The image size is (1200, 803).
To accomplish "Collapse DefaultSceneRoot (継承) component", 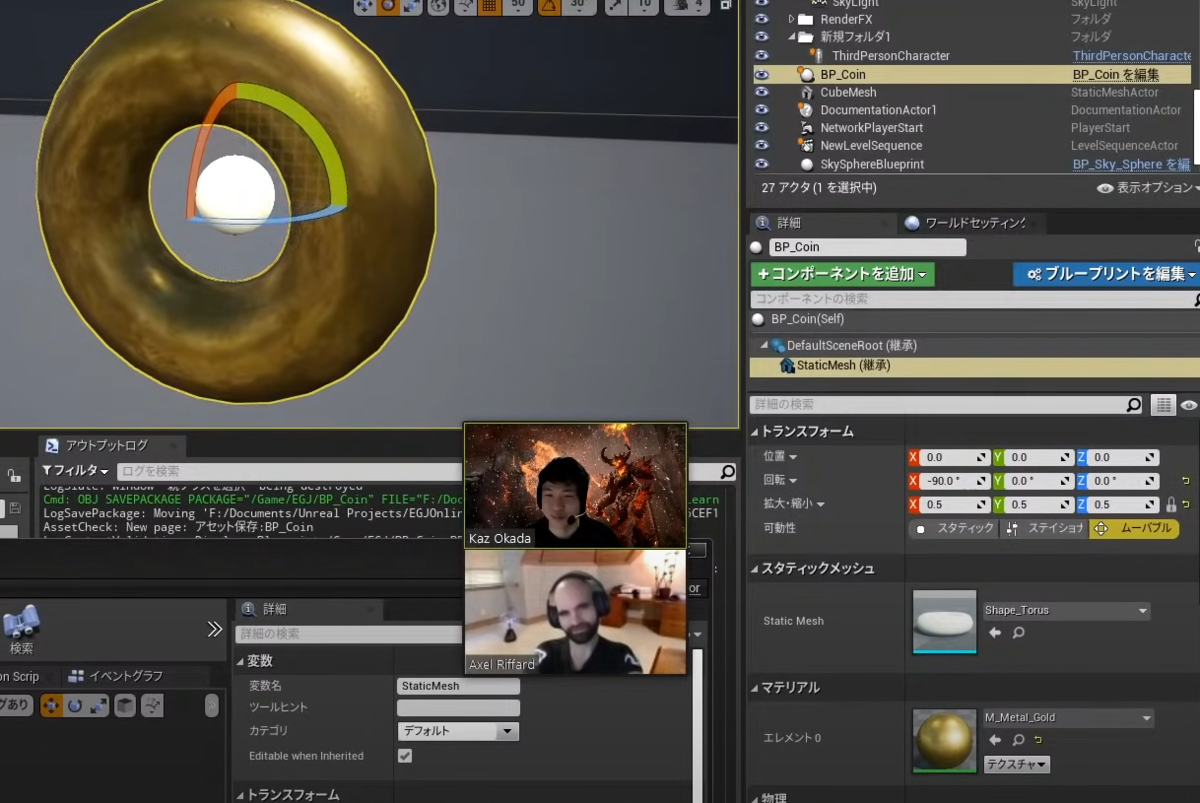I will (x=764, y=346).
